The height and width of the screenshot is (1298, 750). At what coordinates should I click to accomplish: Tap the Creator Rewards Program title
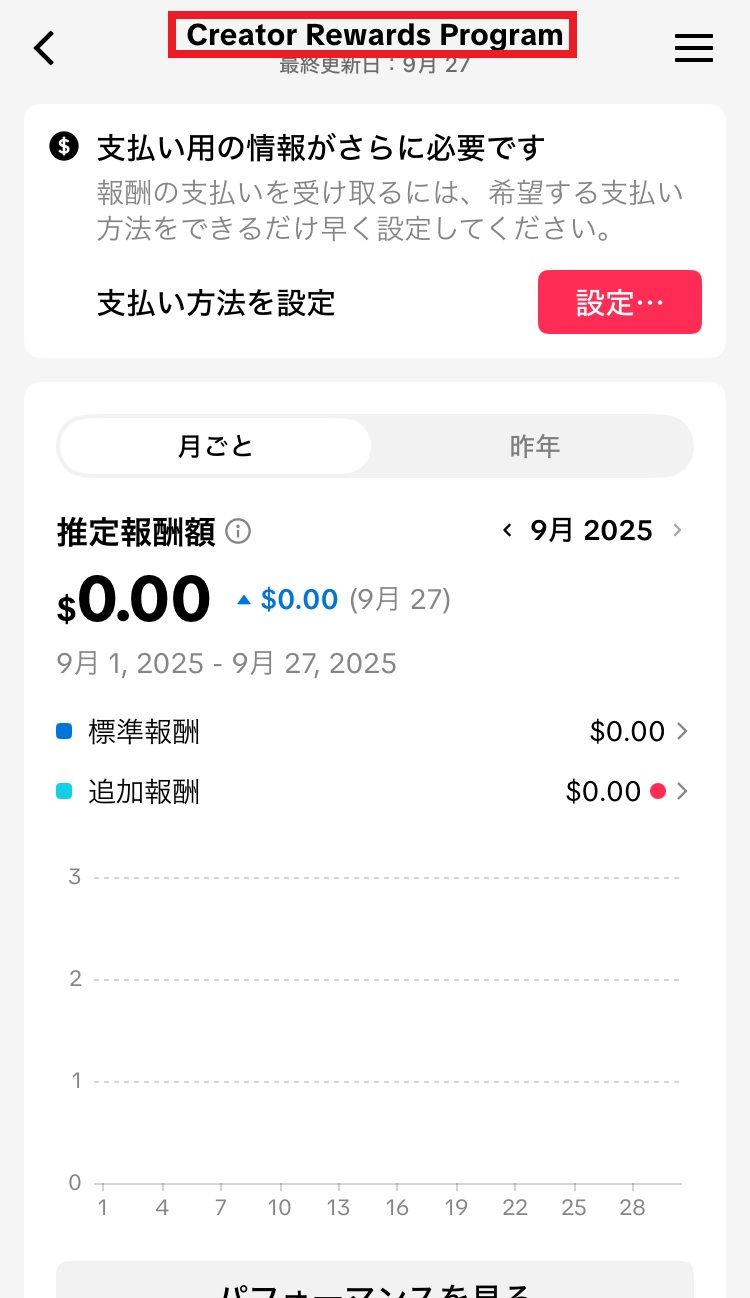(x=374, y=35)
